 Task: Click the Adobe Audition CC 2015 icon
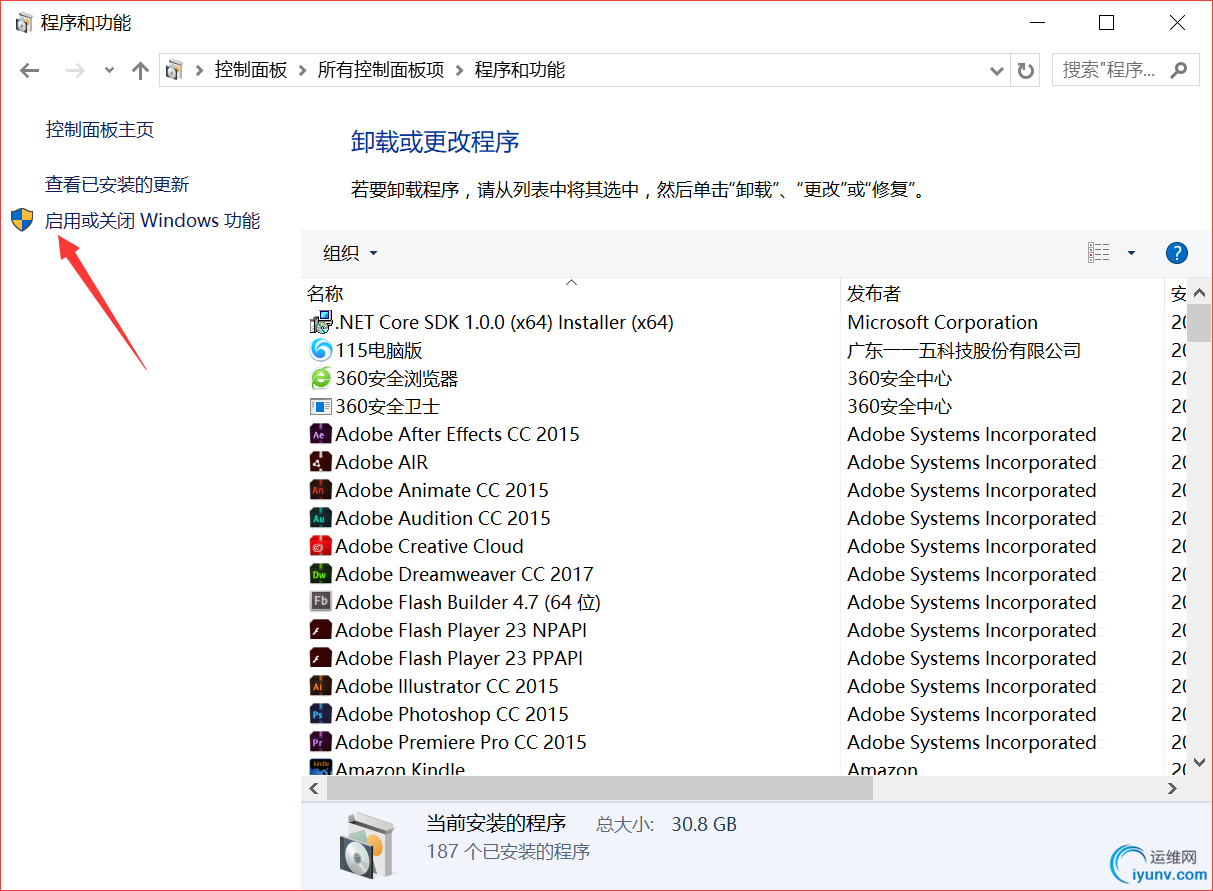click(x=320, y=518)
